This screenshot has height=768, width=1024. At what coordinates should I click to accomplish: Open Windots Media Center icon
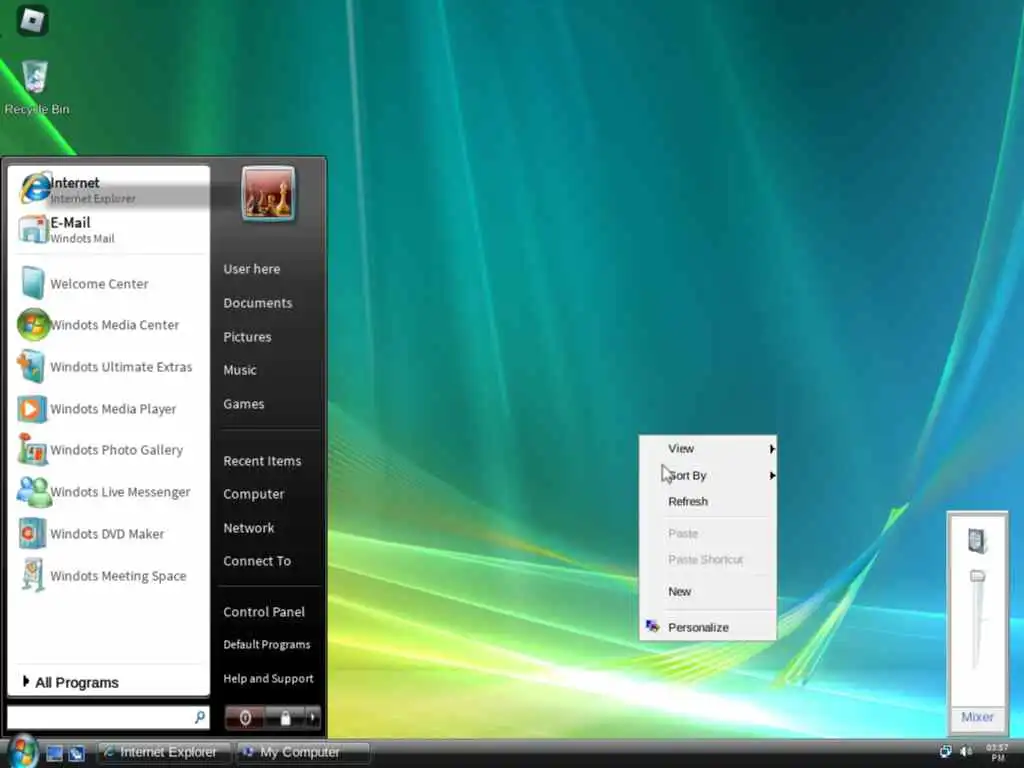coord(33,325)
